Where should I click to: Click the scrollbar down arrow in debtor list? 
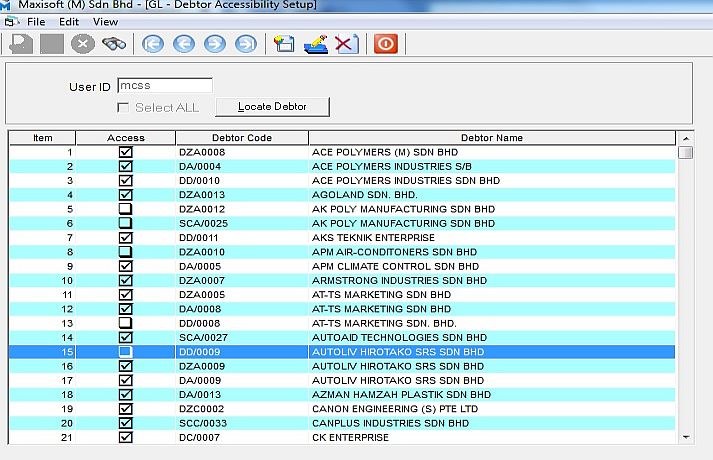click(685, 437)
